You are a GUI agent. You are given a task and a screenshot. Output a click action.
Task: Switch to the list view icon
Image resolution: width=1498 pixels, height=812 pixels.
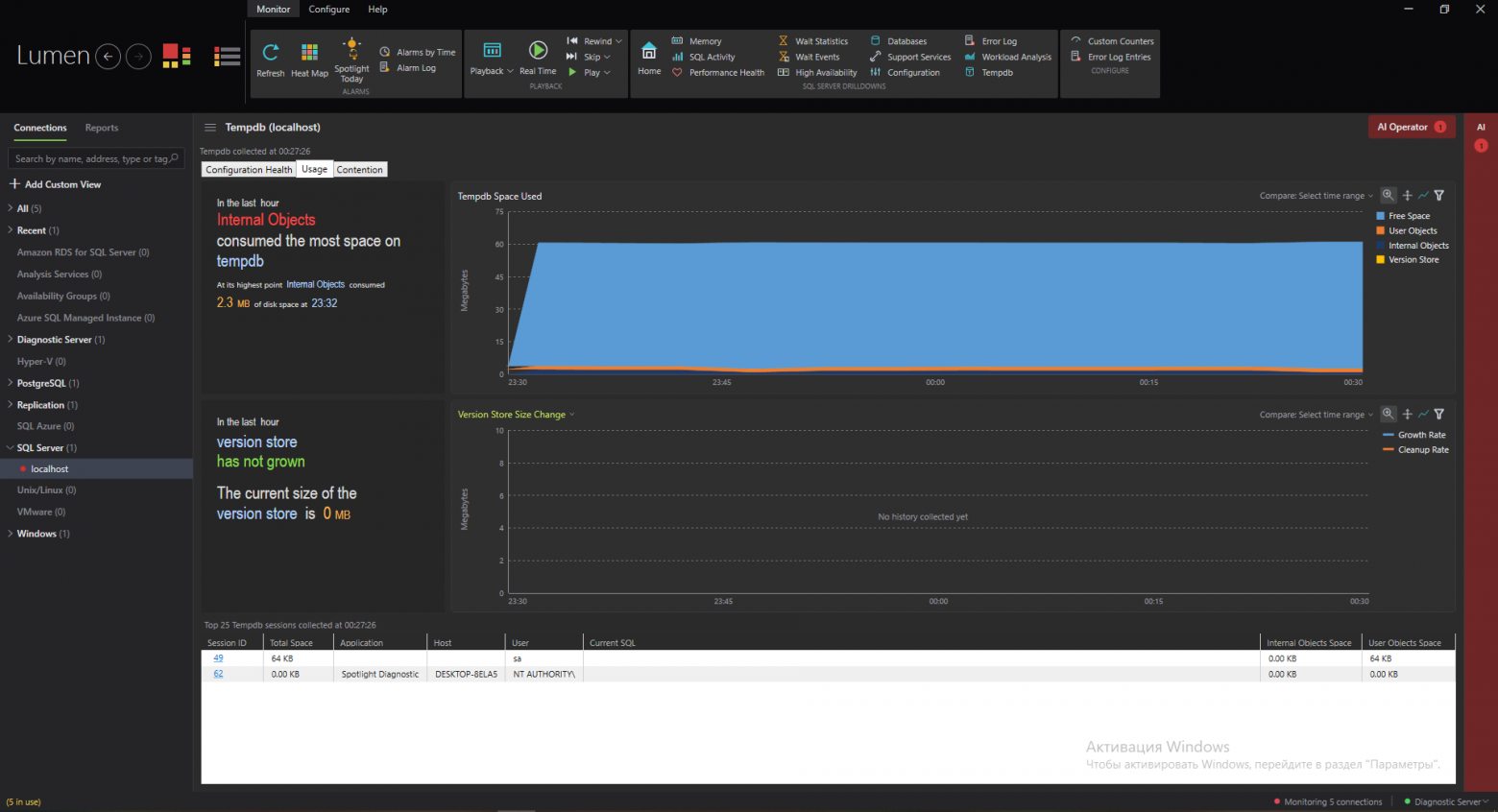(x=228, y=57)
